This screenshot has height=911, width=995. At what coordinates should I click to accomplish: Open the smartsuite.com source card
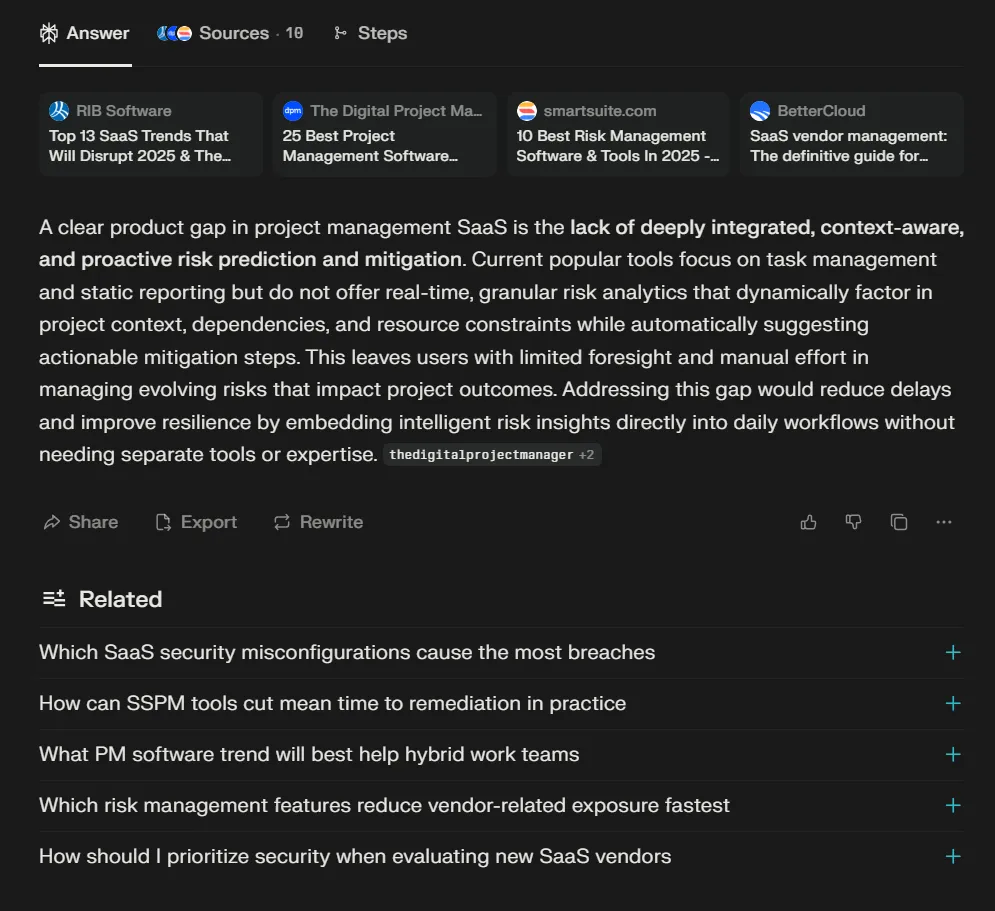[618, 134]
